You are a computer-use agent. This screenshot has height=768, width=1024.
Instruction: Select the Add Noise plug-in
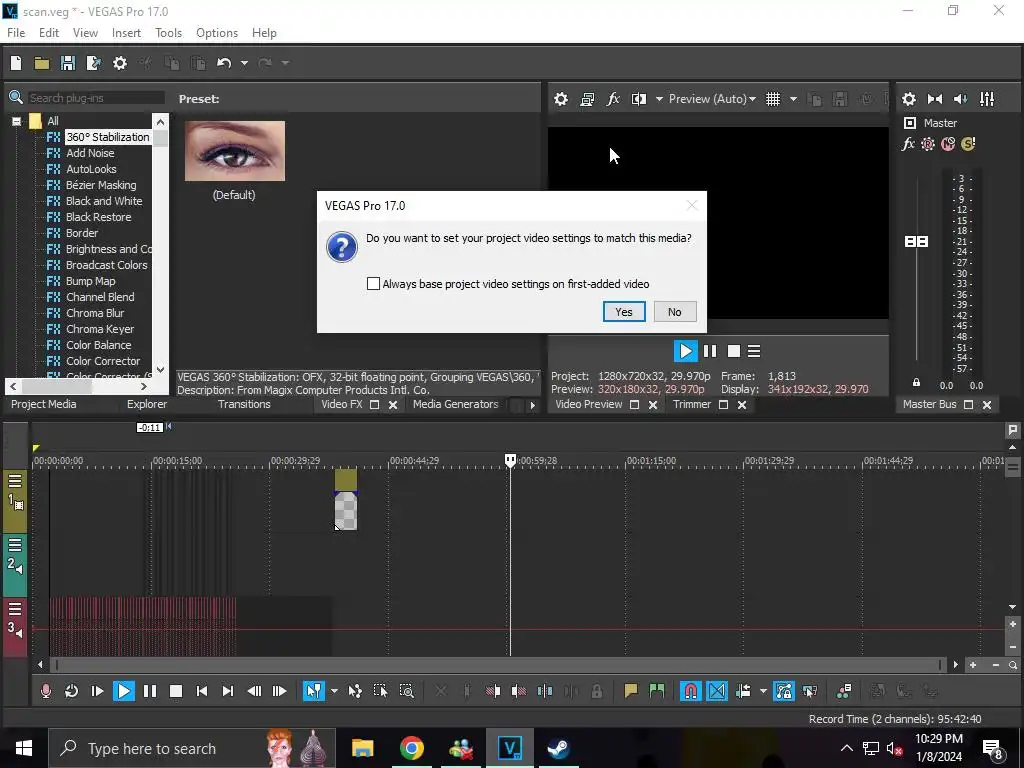(x=90, y=153)
